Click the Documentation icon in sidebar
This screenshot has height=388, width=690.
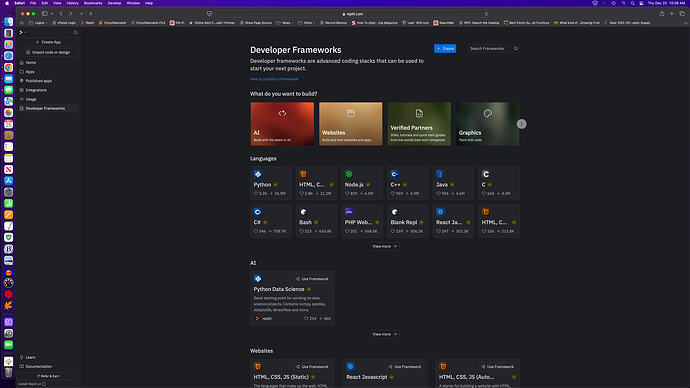pyautogui.click(x=22, y=366)
